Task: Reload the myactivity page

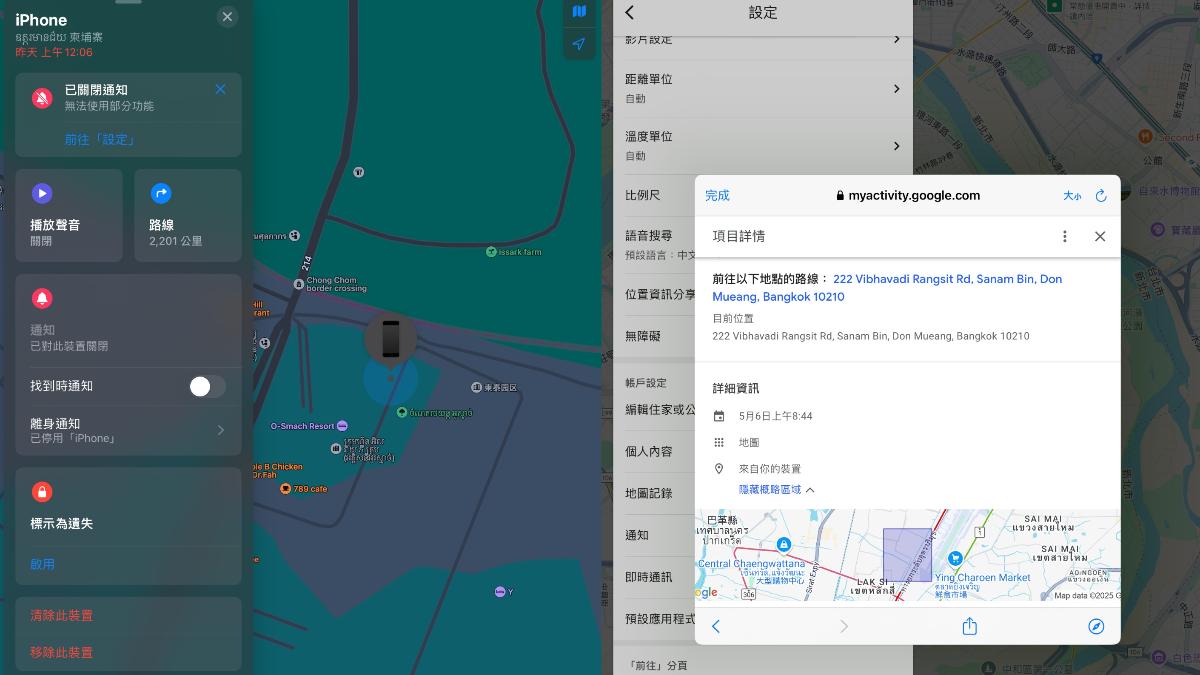Action: (1101, 196)
